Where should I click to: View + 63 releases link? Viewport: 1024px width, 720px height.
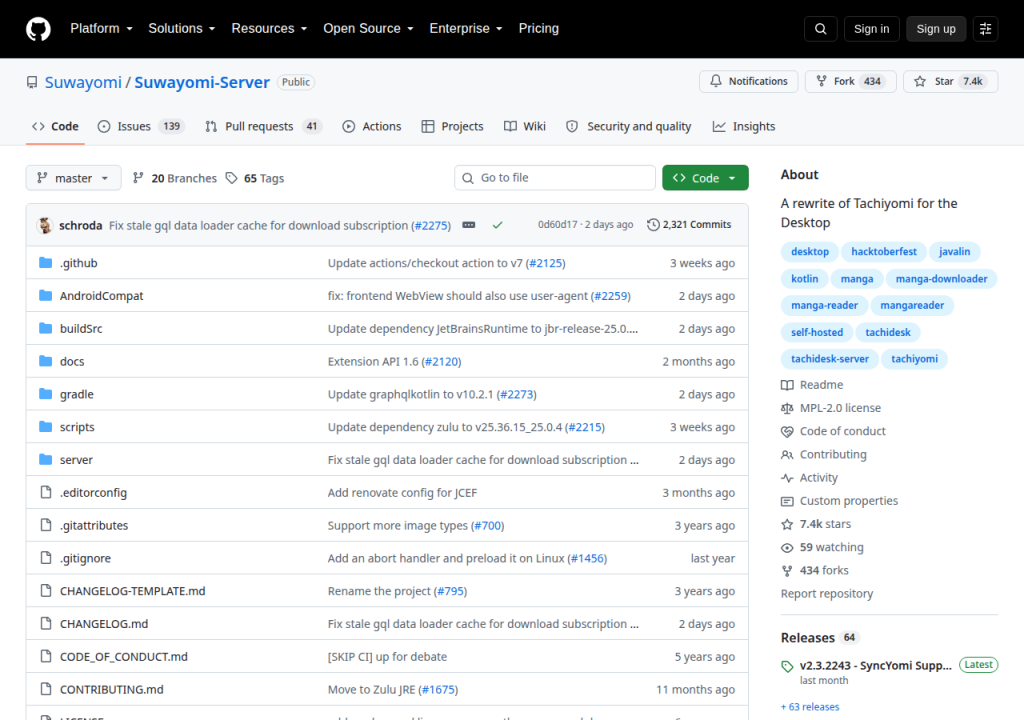pos(810,707)
